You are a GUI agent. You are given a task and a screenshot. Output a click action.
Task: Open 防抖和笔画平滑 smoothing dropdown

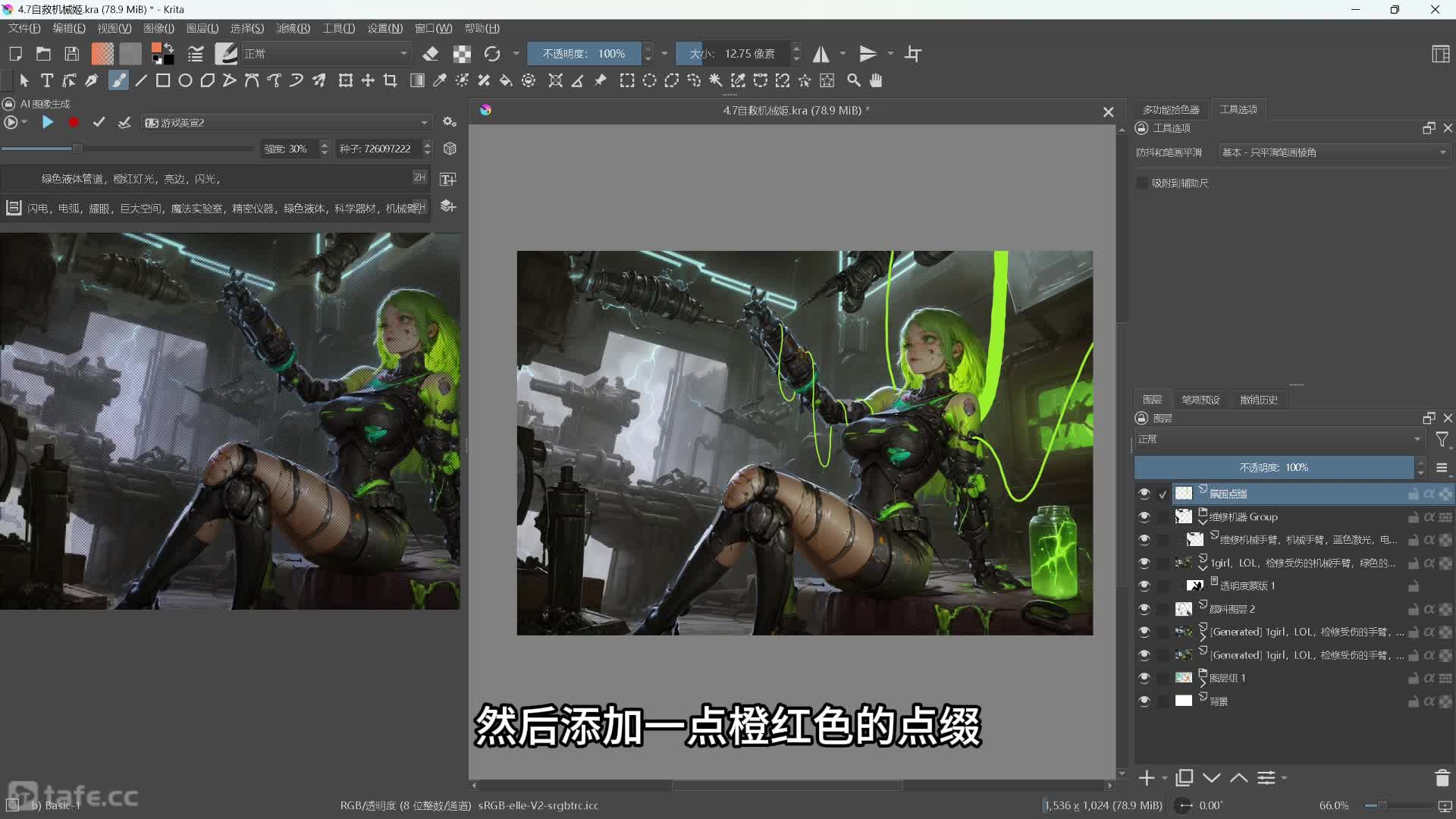pyautogui.click(x=1335, y=152)
